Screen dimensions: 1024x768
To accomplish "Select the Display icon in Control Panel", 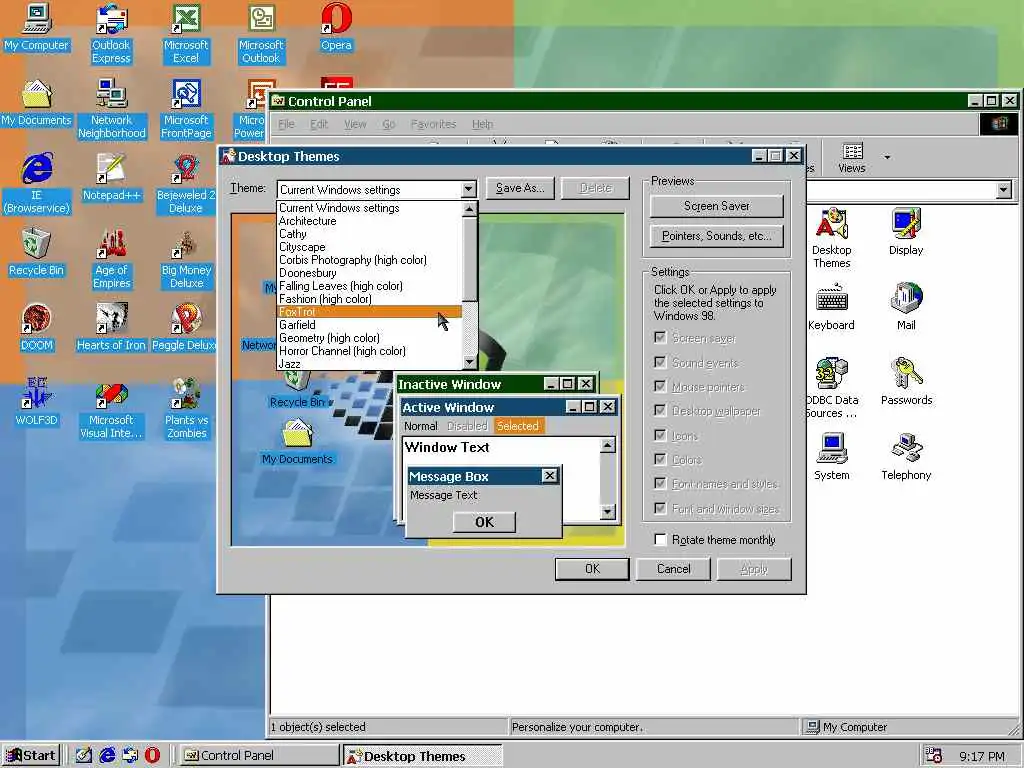I will (x=906, y=232).
